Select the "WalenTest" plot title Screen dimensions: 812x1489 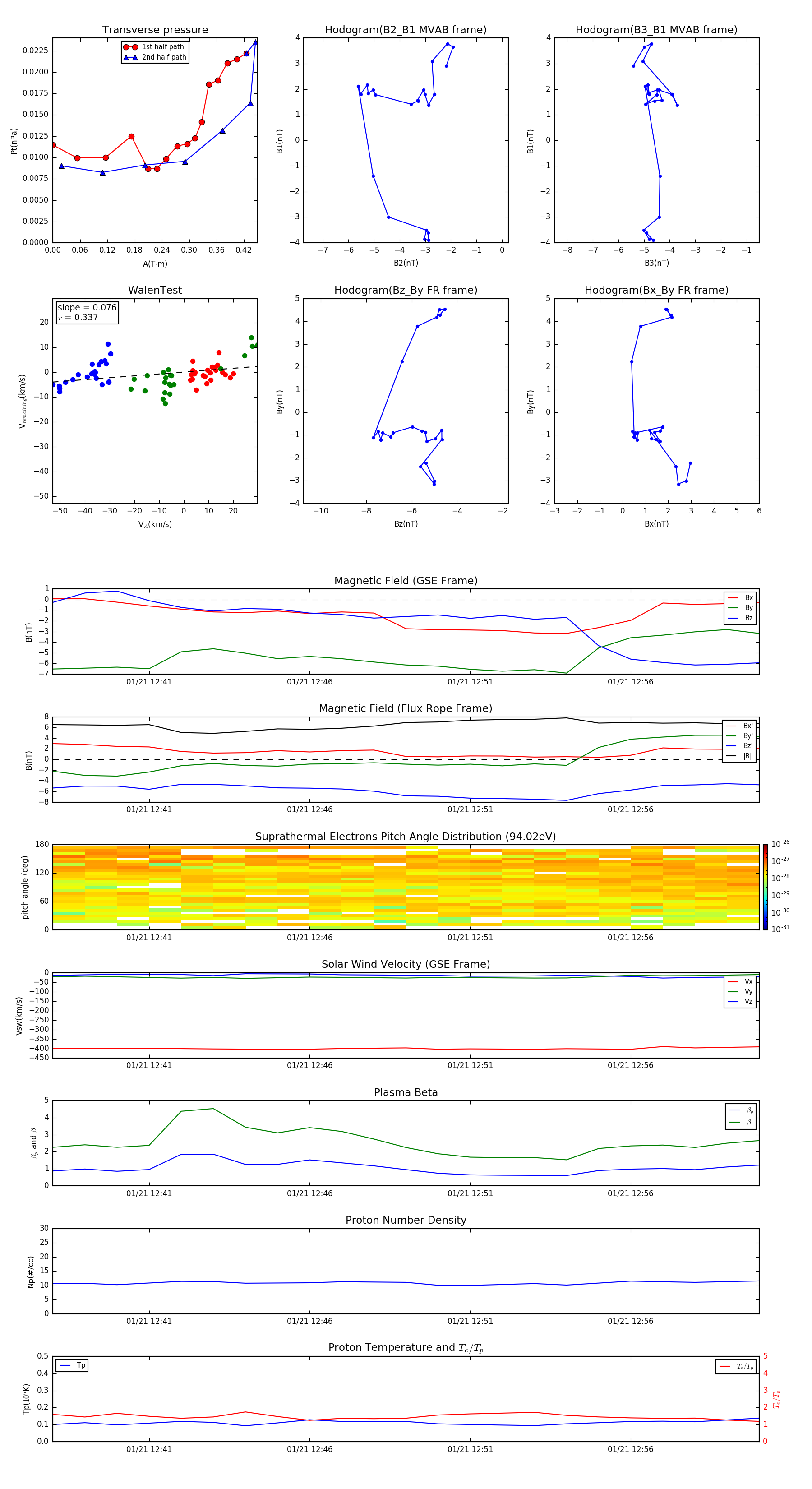click(155, 290)
